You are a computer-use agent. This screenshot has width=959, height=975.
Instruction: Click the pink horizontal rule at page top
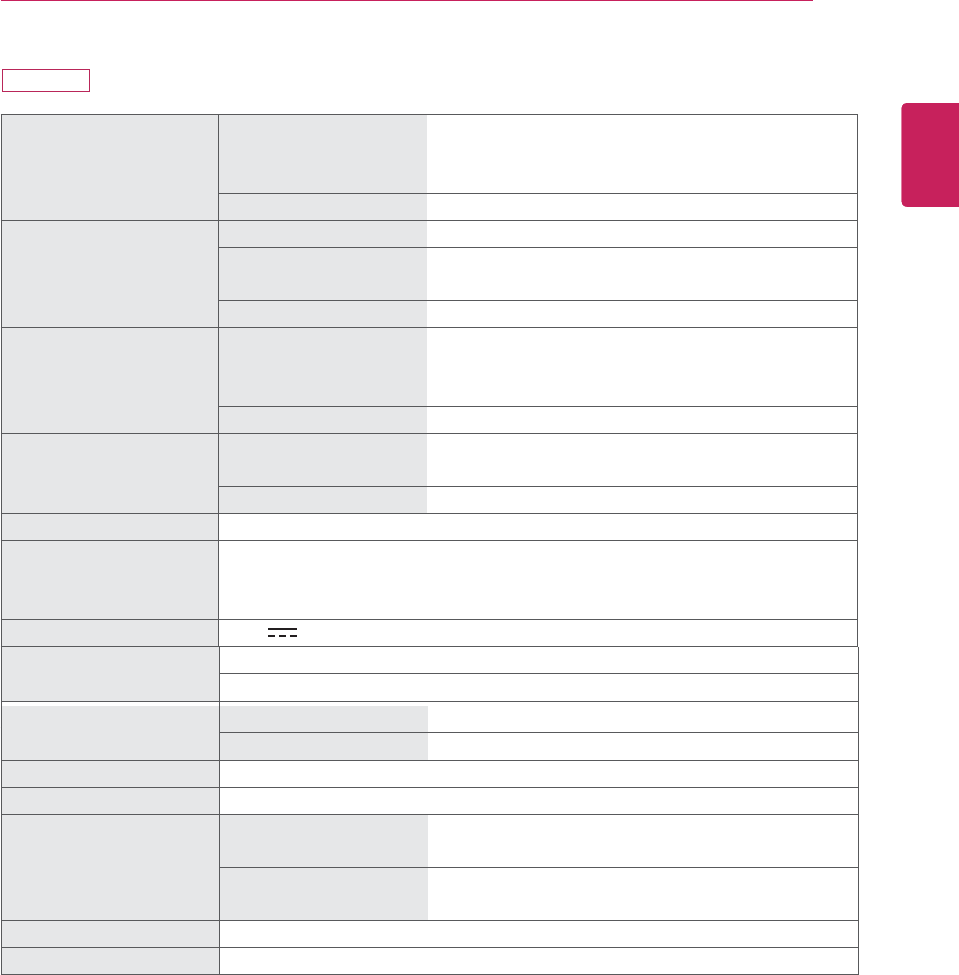pyautogui.click(x=405, y=1)
